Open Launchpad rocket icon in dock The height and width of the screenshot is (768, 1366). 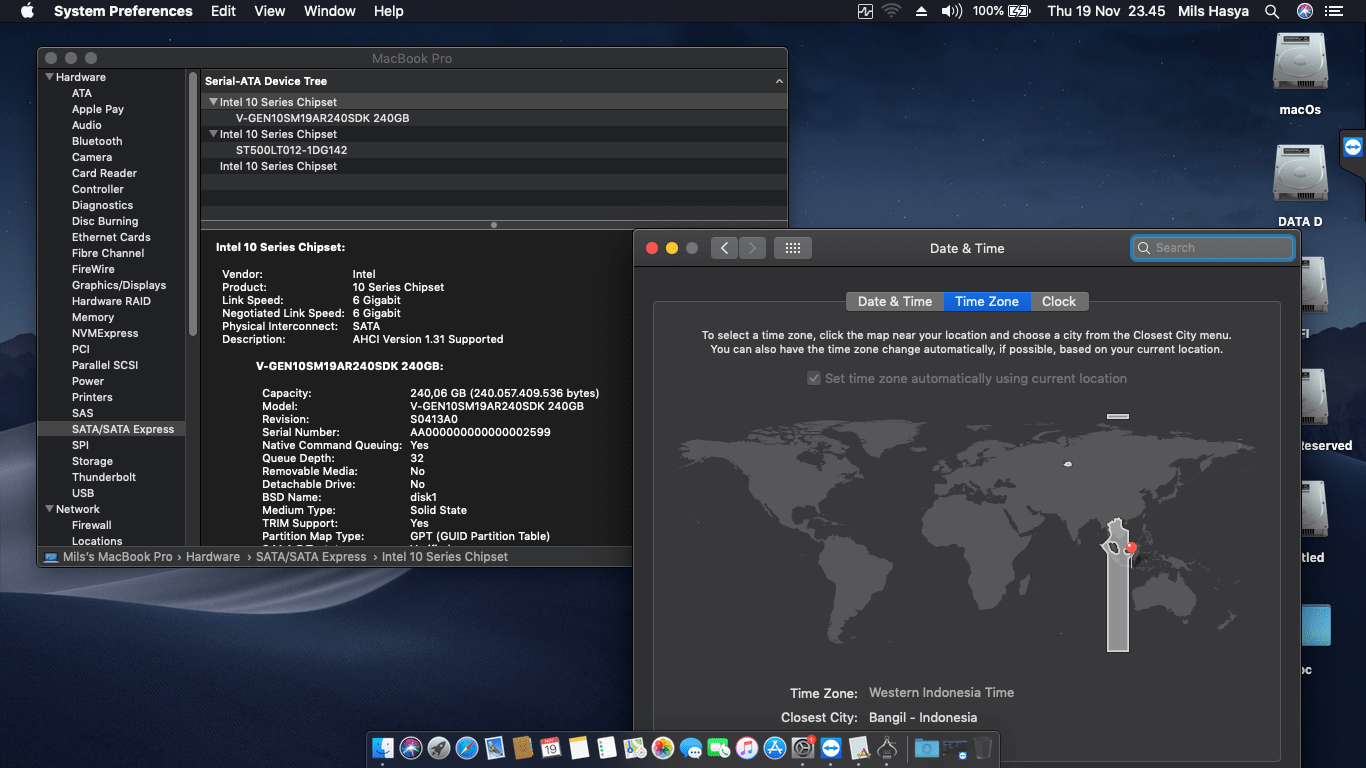[x=439, y=747]
